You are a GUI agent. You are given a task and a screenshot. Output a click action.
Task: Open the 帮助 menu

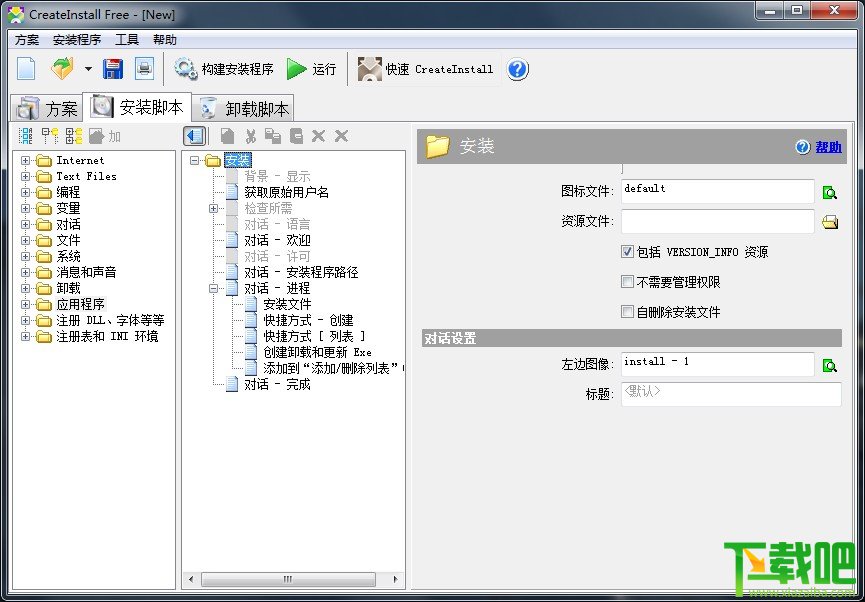[x=165, y=40]
